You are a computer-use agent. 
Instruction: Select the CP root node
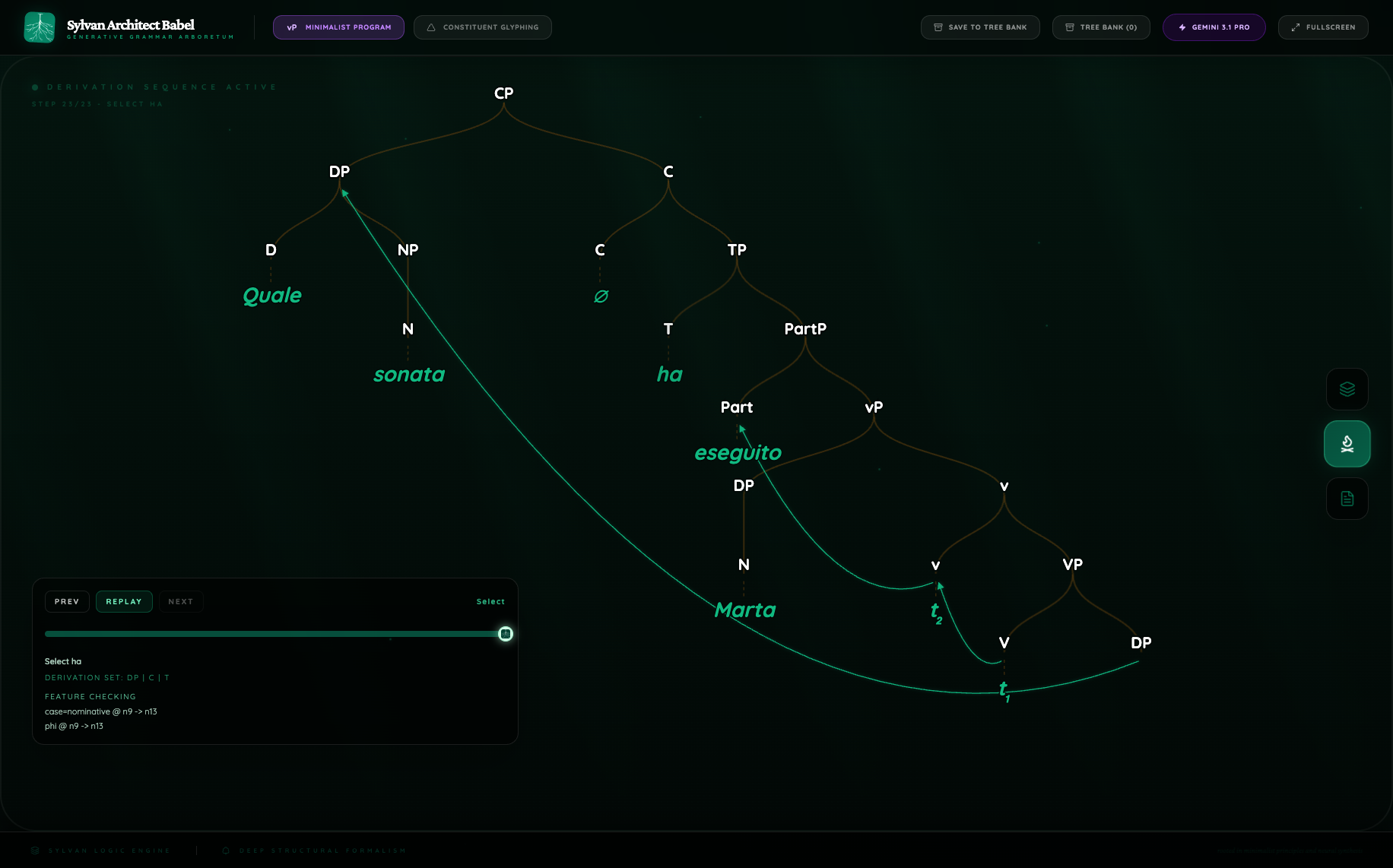click(x=503, y=93)
